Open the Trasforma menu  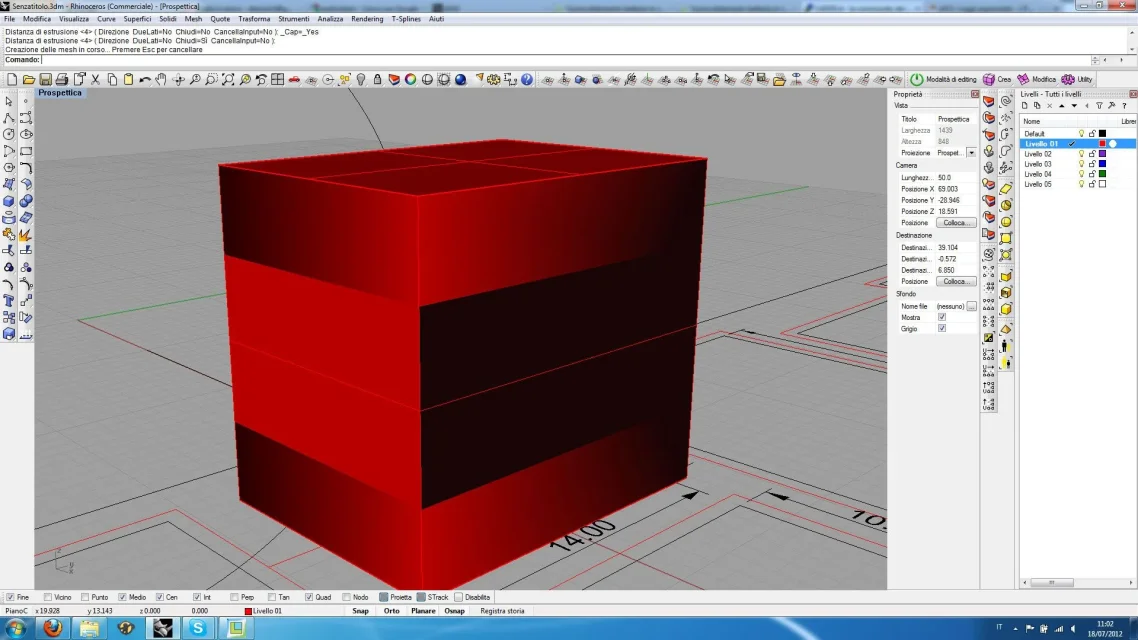[x=254, y=19]
